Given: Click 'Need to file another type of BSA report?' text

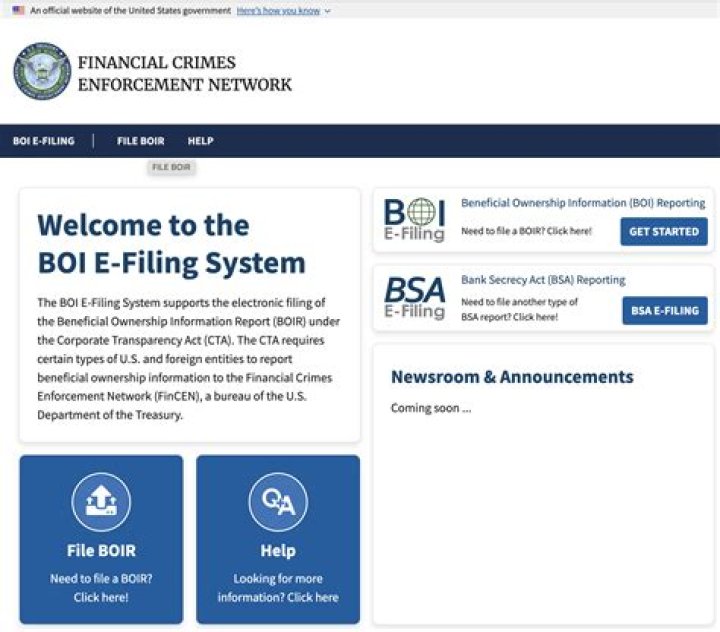Looking at the screenshot, I should click(x=519, y=309).
